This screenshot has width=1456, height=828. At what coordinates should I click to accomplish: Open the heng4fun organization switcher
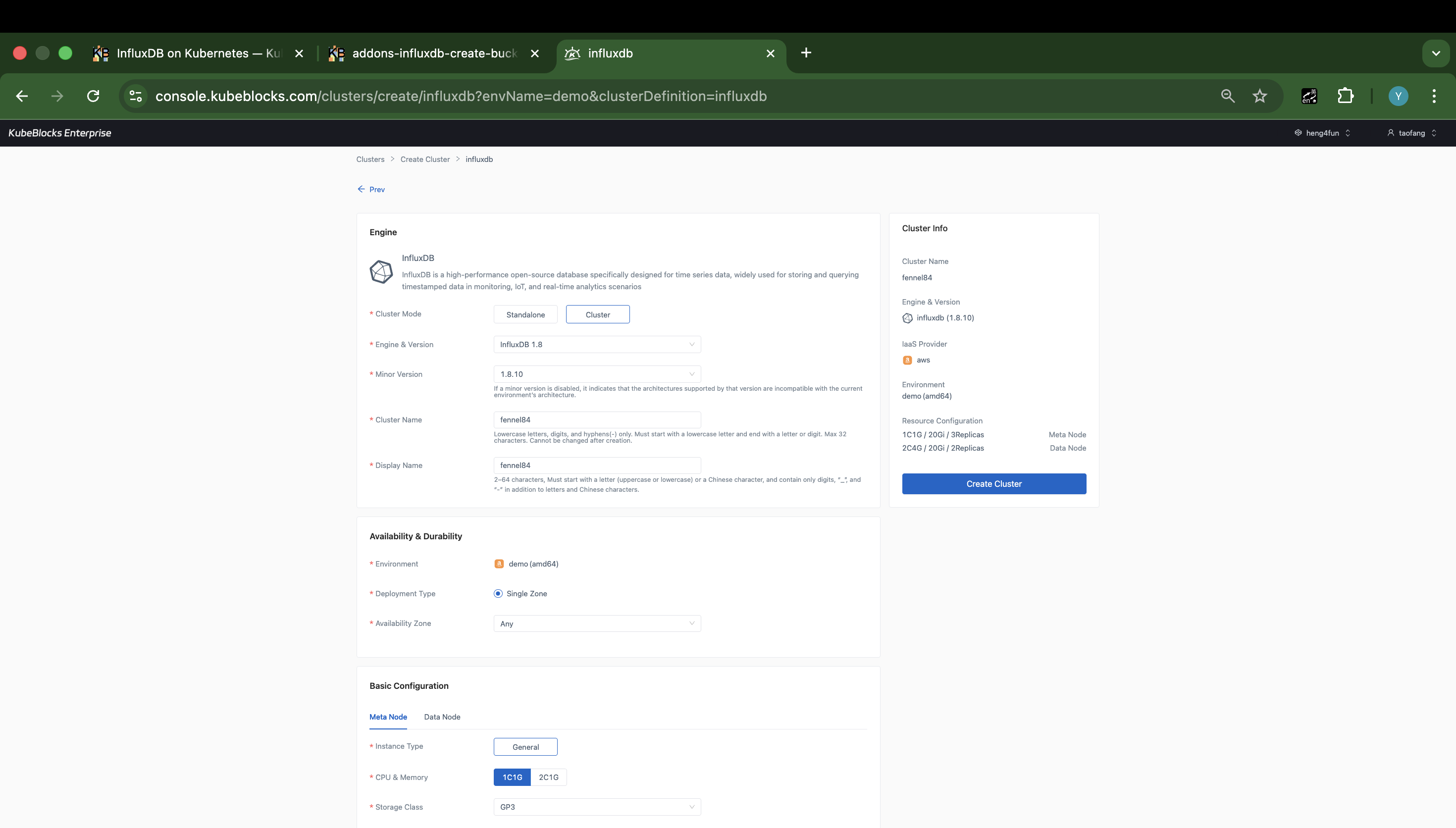(x=1322, y=133)
